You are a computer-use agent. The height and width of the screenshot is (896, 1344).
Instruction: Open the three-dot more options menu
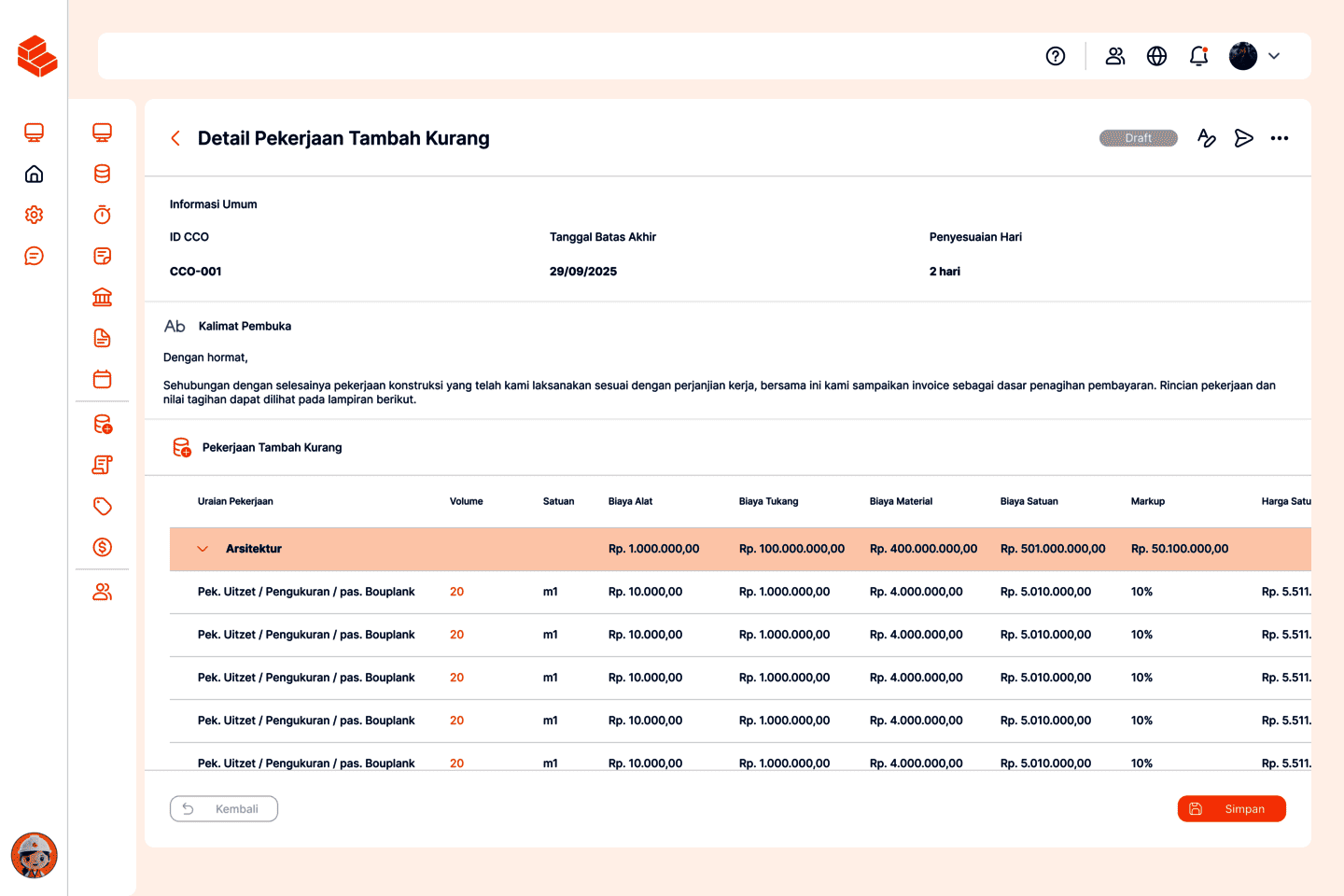[x=1280, y=138]
